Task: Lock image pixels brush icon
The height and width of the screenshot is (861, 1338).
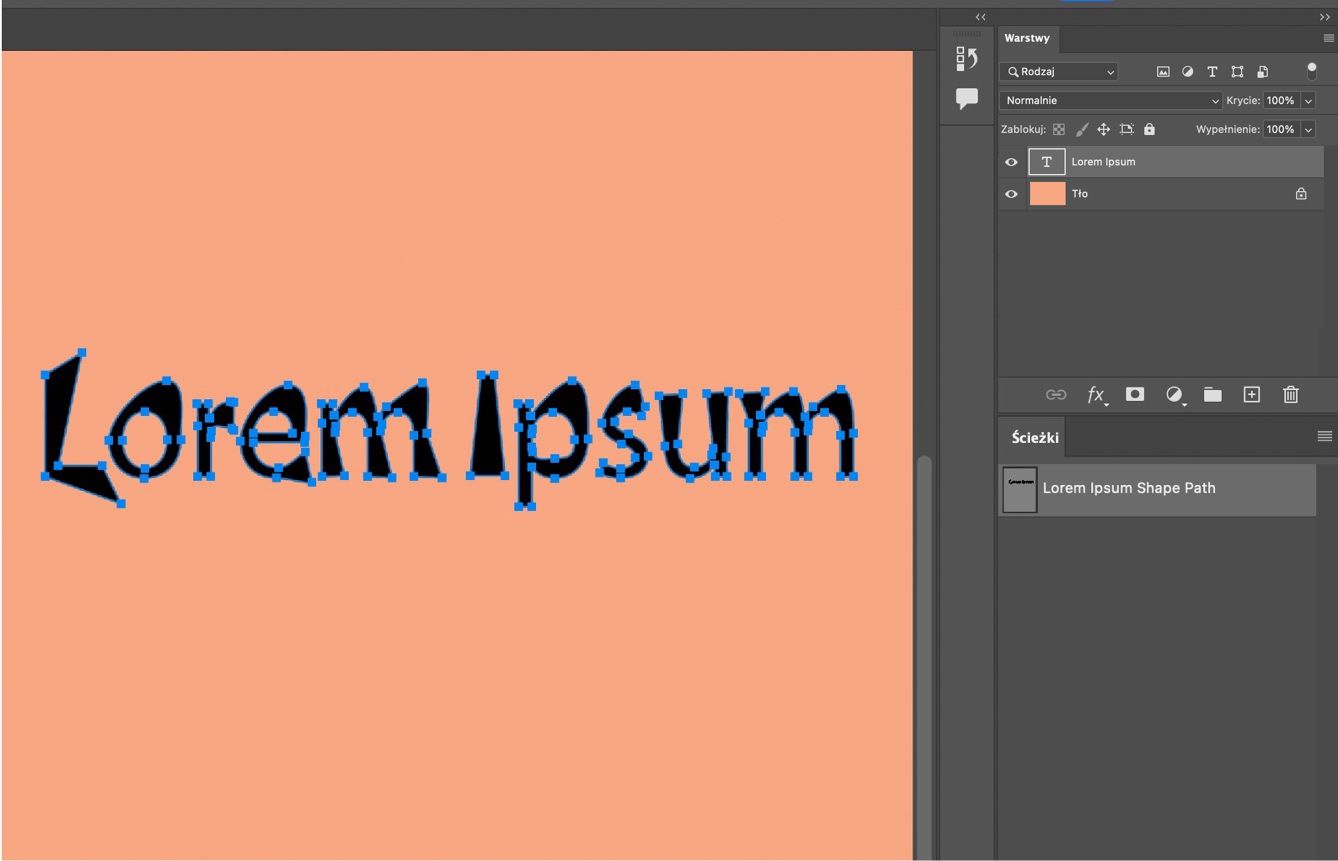Action: pos(1082,129)
